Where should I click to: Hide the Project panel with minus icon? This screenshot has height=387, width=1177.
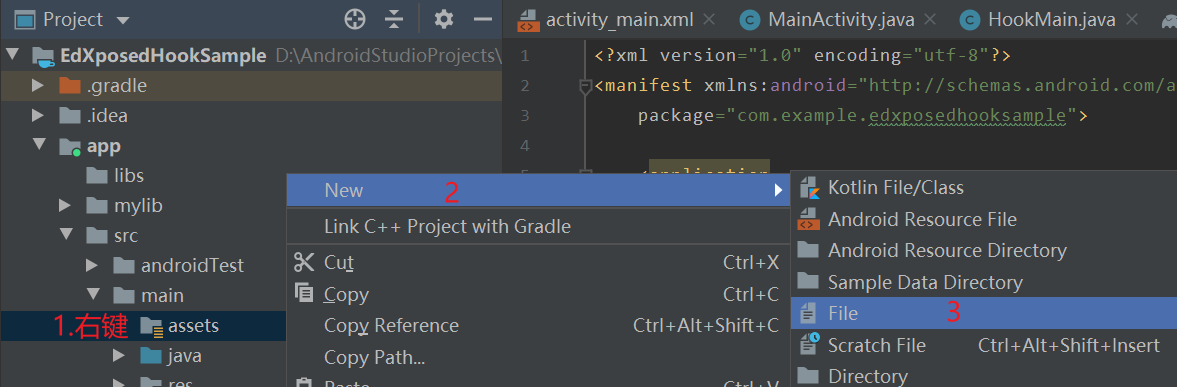(483, 20)
